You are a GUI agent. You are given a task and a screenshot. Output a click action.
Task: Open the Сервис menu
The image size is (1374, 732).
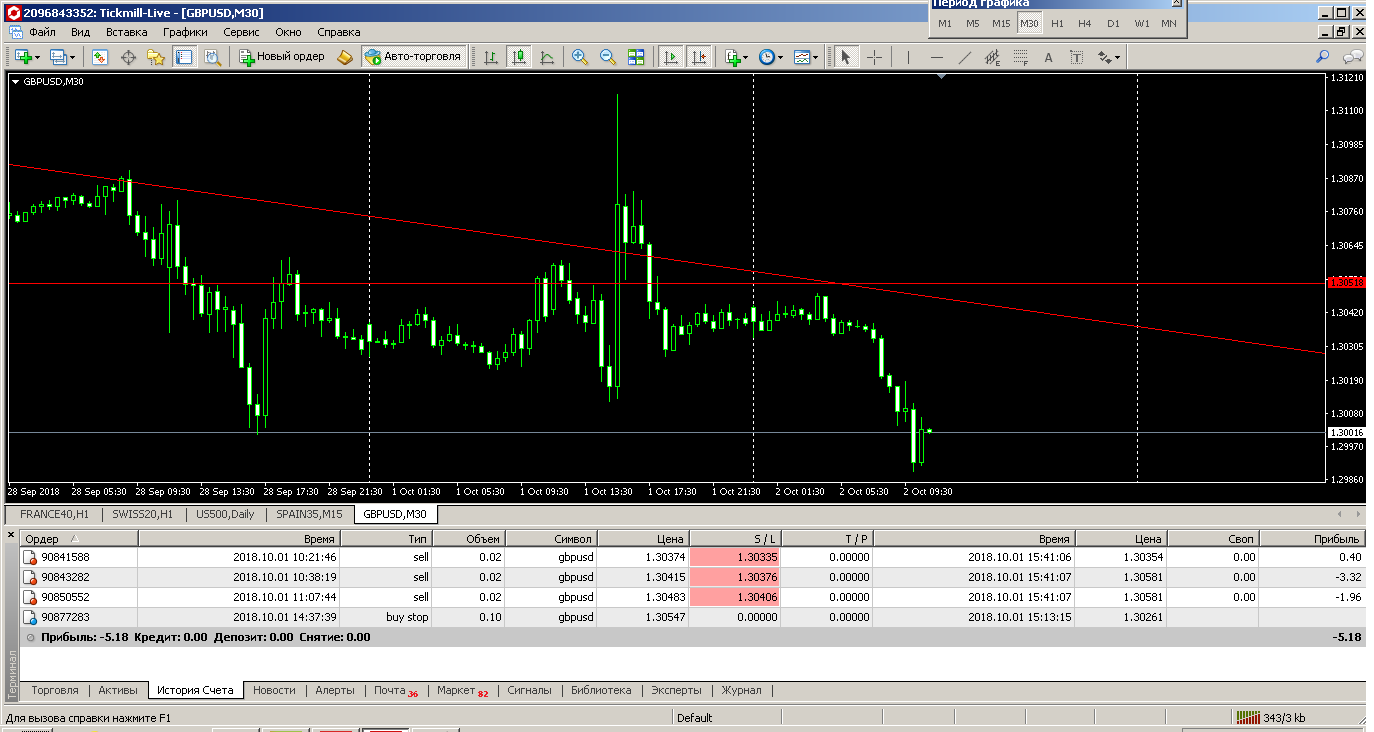(x=241, y=32)
